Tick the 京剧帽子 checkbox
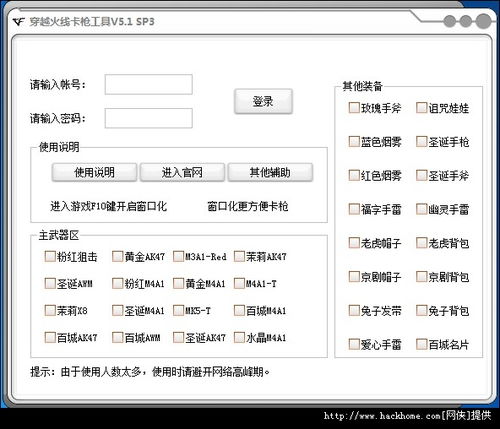Screen dimensions: 500x429 coord(354,276)
